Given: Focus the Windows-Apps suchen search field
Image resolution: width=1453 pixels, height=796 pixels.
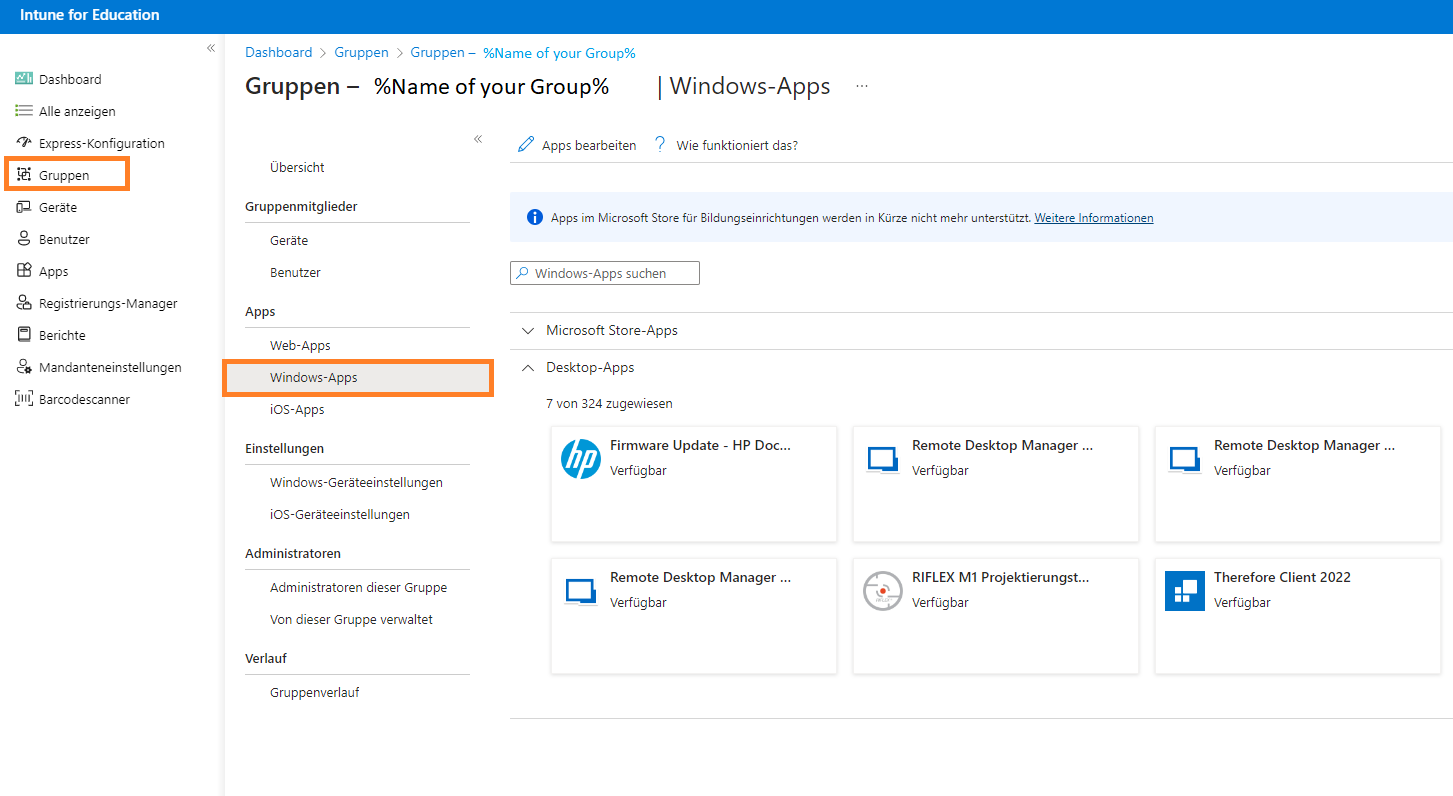Looking at the screenshot, I should pyautogui.click(x=605, y=273).
